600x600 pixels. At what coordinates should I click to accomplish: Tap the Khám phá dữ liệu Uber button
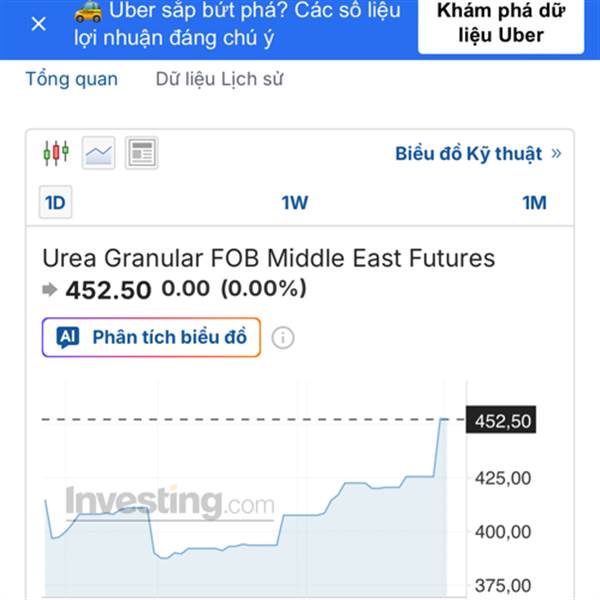point(500,24)
